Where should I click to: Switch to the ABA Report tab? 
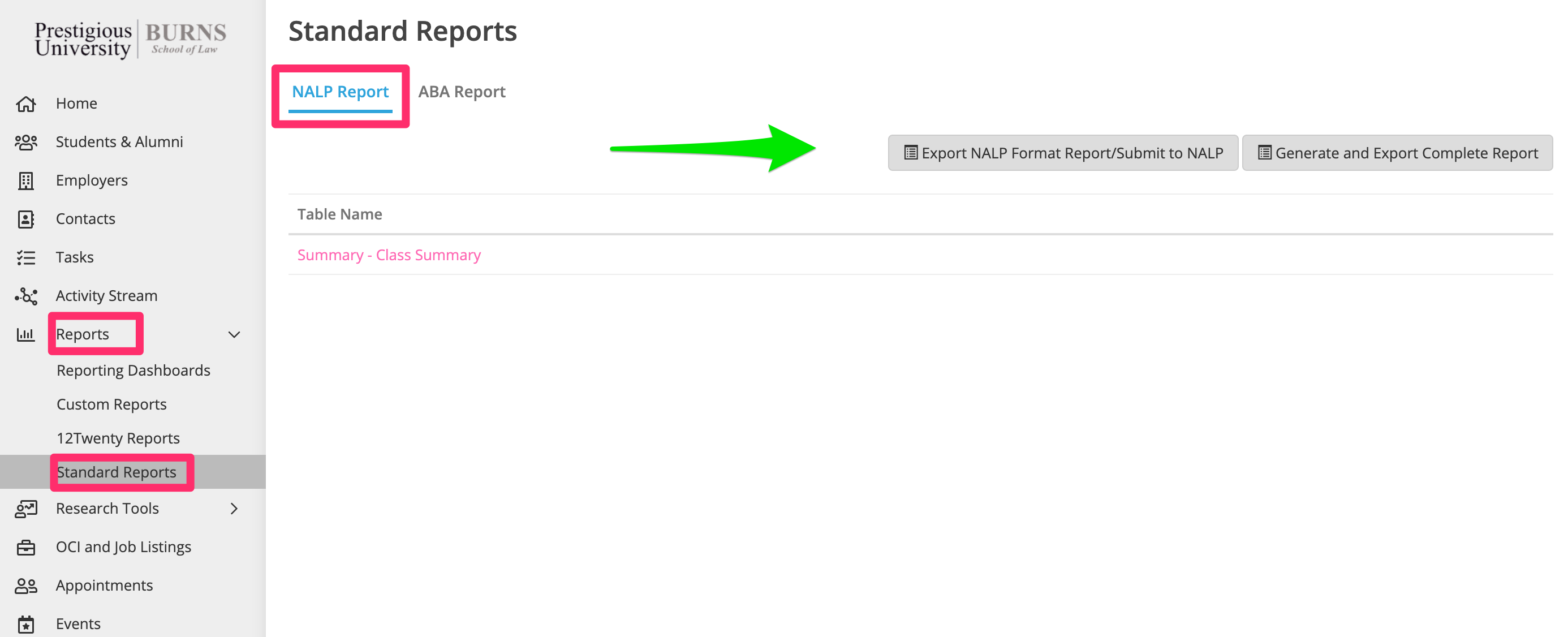pos(462,92)
